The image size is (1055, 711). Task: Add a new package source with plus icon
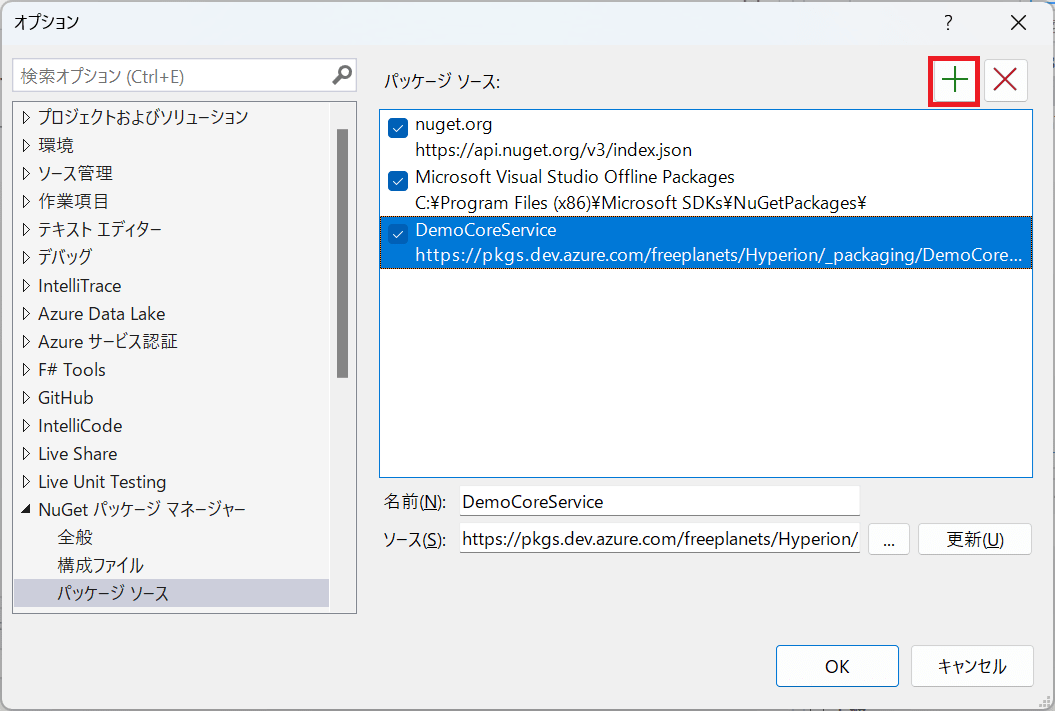[954, 81]
